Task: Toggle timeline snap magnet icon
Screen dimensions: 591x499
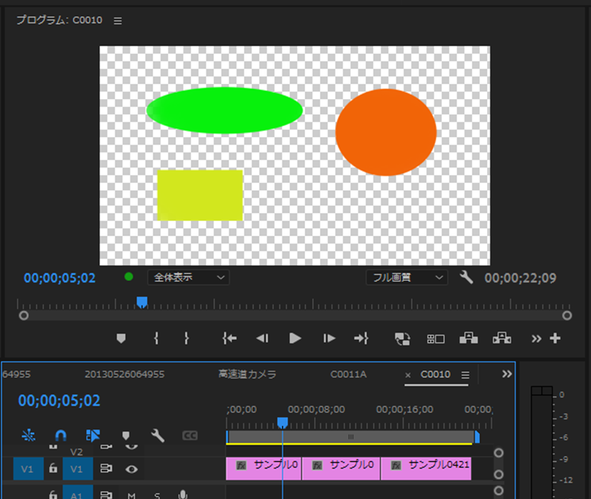Action: 61,436
